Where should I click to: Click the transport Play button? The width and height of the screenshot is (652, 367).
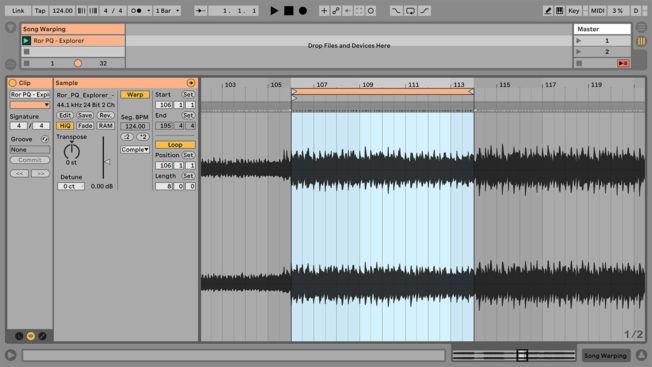[x=274, y=11]
